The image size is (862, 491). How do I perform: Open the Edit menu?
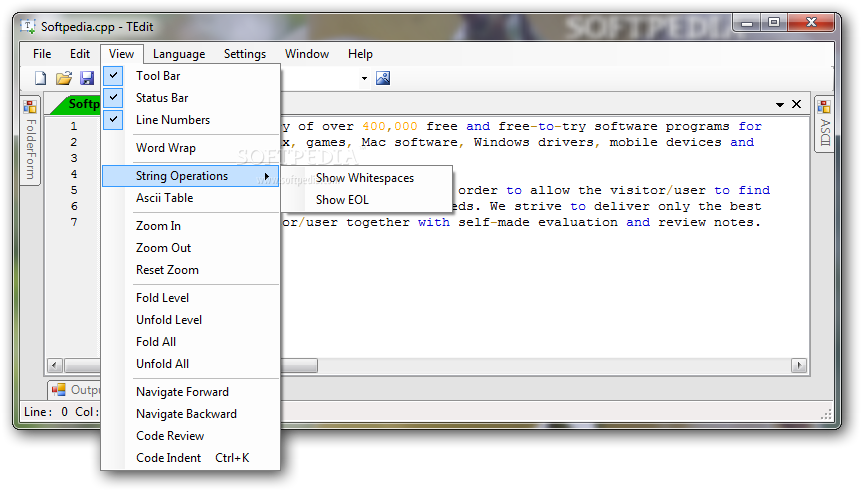[80, 54]
